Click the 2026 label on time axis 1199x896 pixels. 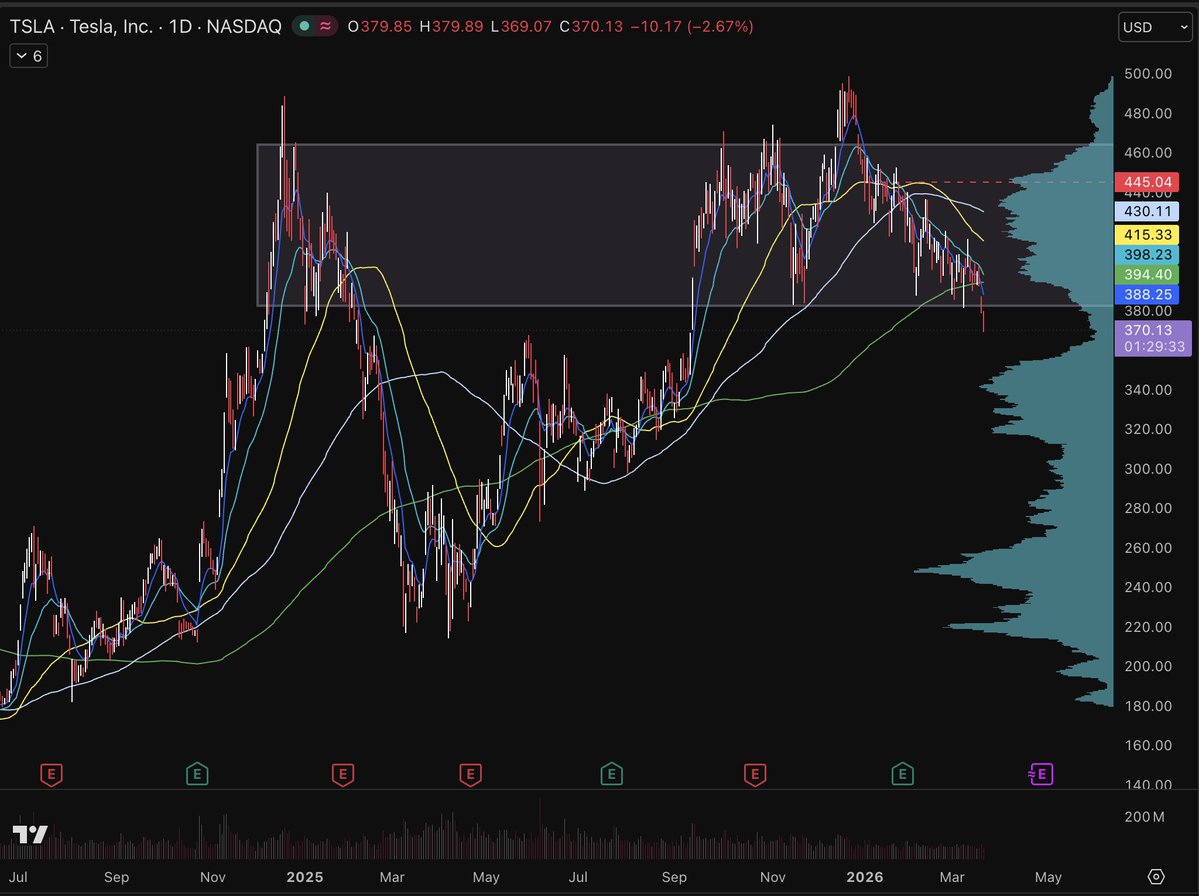865,877
